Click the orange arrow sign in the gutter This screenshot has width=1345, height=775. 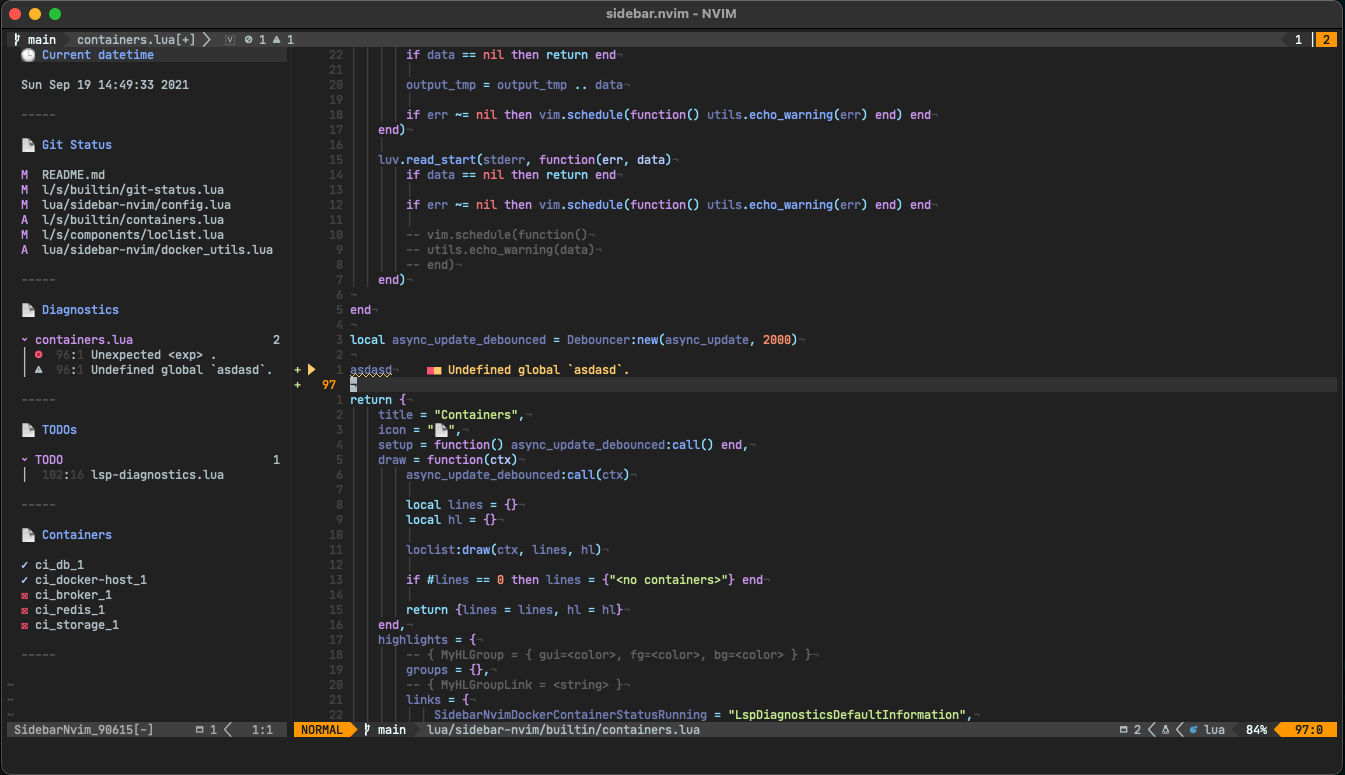pyautogui.click(x=311, y=370)
